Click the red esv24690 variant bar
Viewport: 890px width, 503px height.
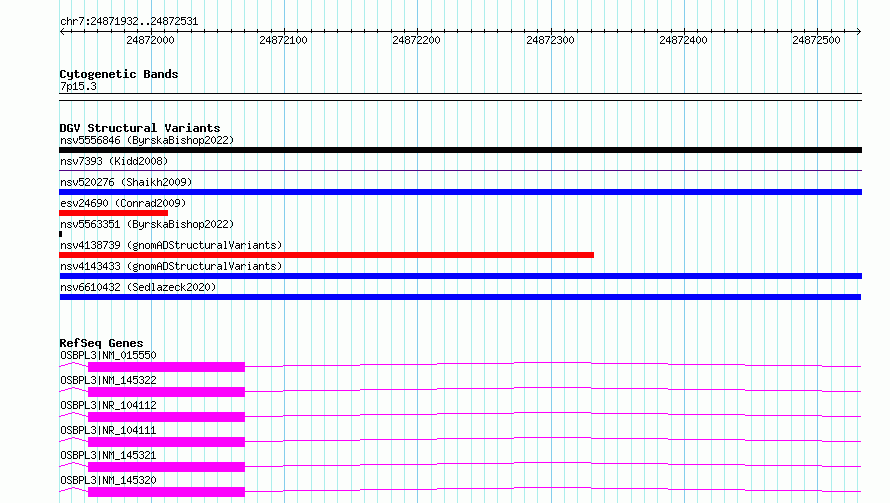114,213
